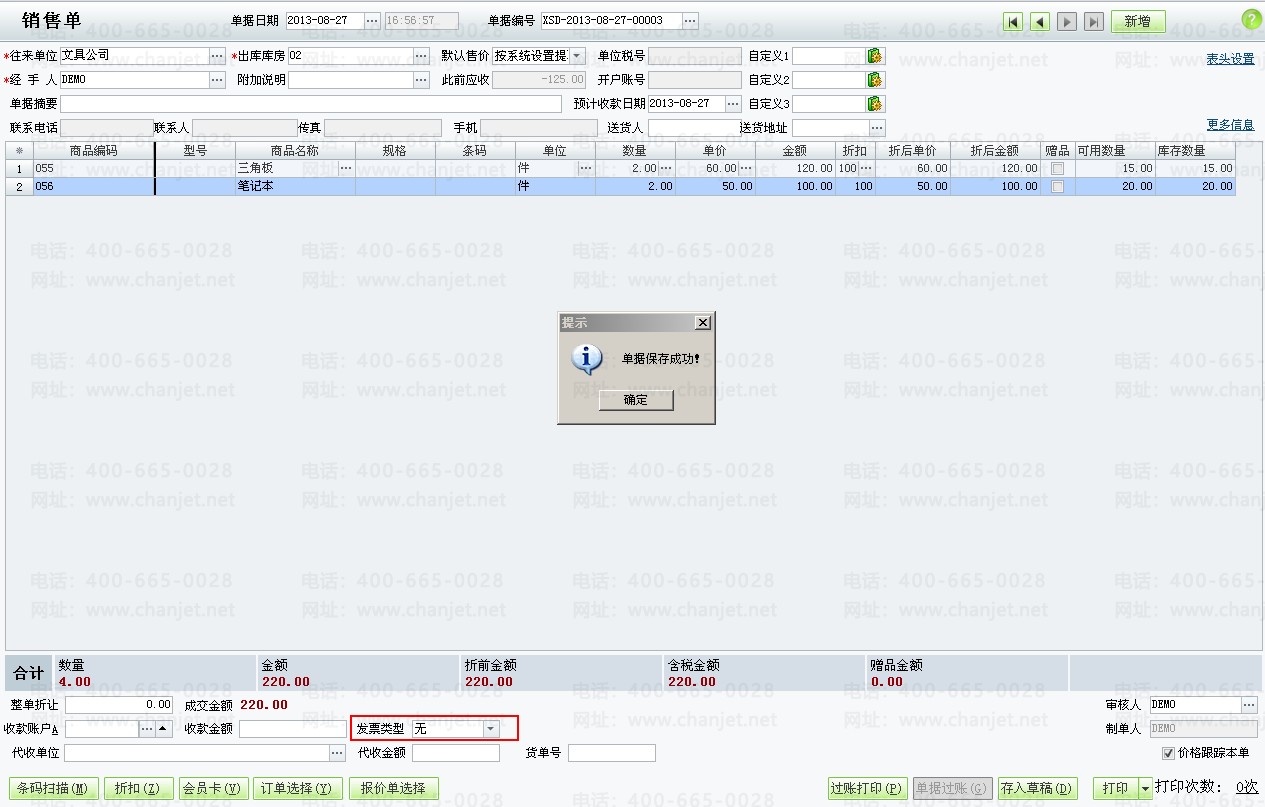Open the 表头设置 link
Viewport: 1265px width, 807px height.
[1229, 59]
